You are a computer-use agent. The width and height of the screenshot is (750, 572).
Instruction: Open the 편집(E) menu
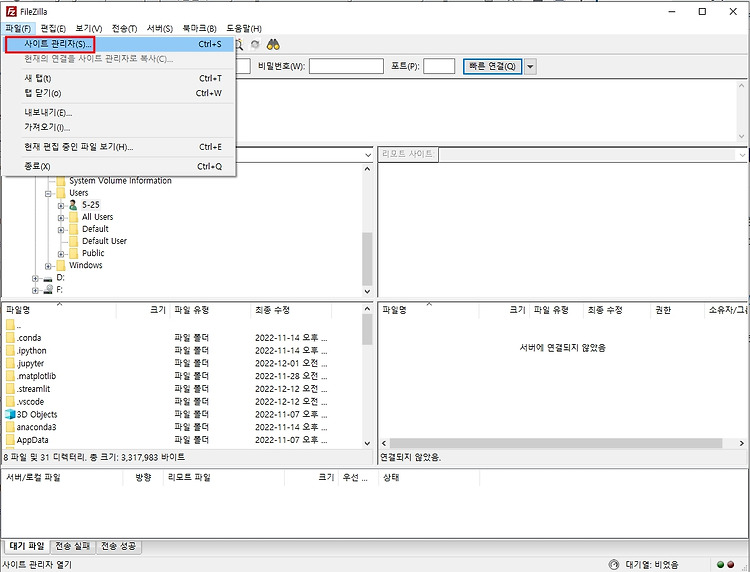coord(53,29)
